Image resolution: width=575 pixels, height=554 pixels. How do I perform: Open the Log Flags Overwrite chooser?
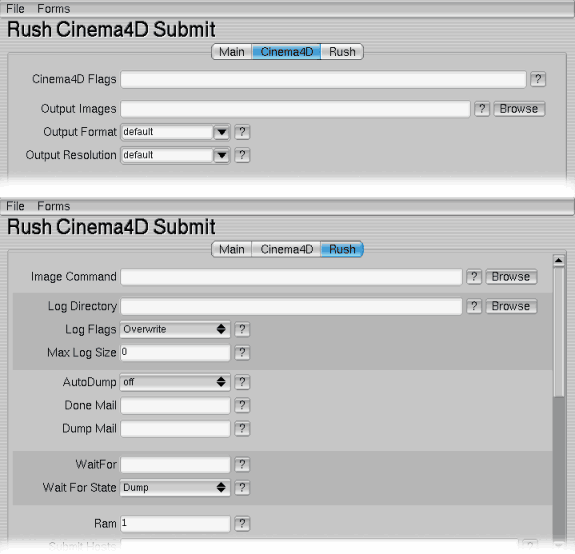tap(175, 329)
